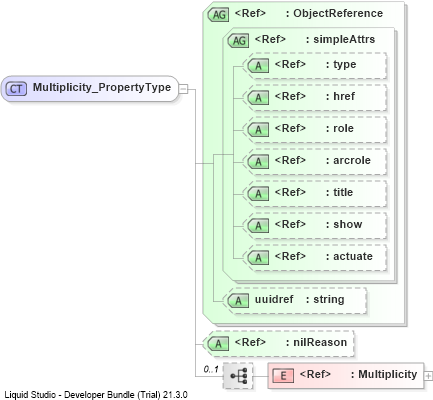This screenshot has width=433, height=400.
Task: Click the ': actuate' attribute name
Action: [349, 256]
